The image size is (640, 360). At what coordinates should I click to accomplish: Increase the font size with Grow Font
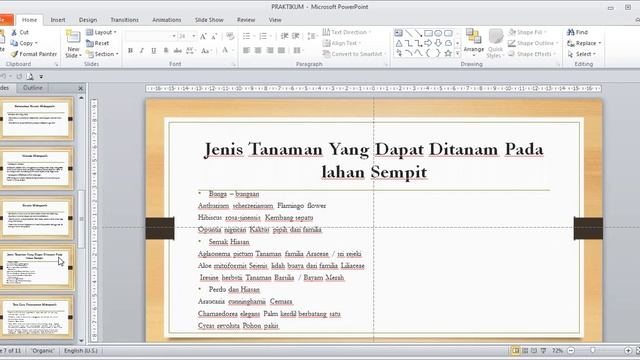point(203,36)
